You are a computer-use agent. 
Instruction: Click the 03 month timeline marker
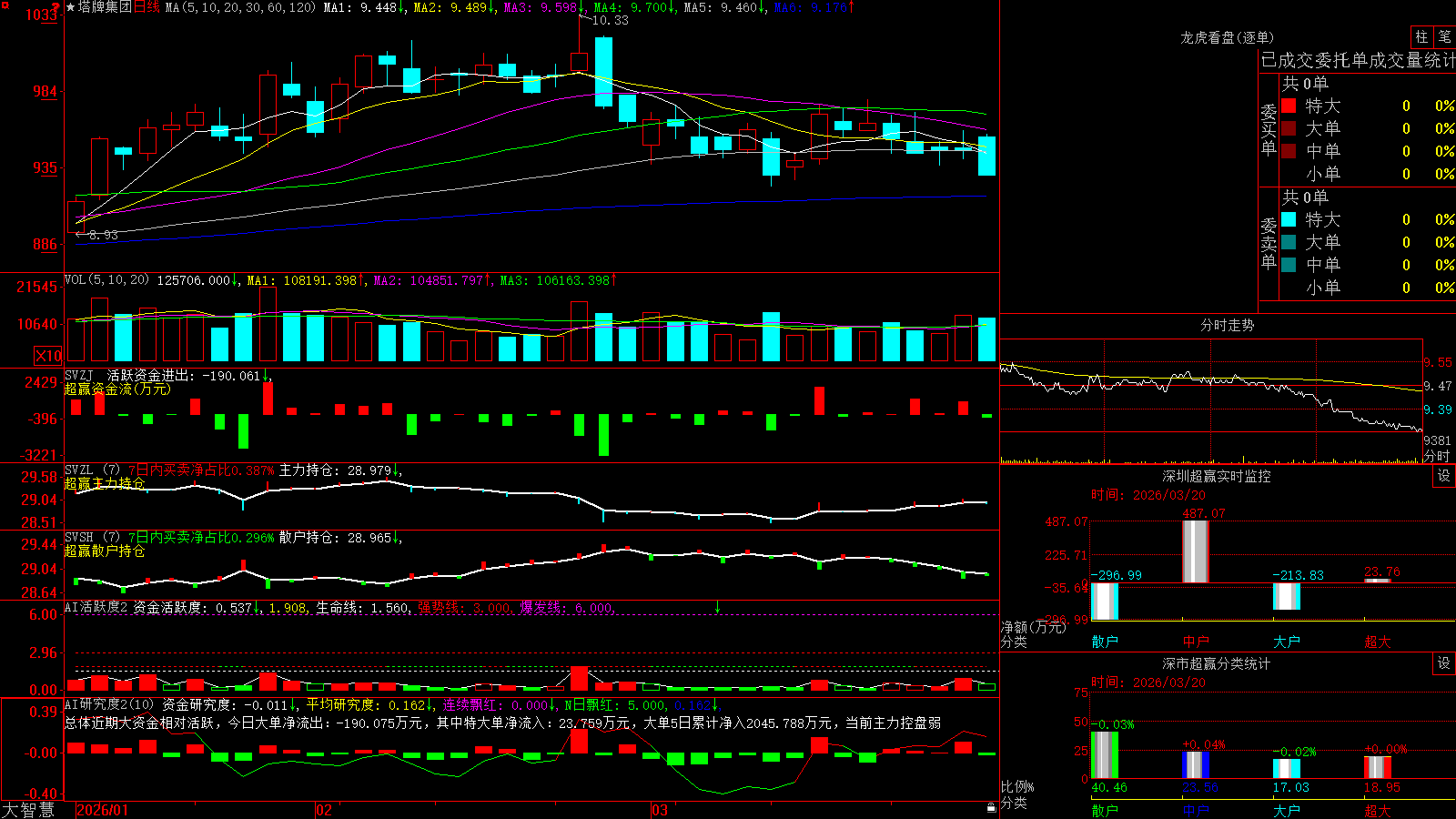tap(660, 810)
